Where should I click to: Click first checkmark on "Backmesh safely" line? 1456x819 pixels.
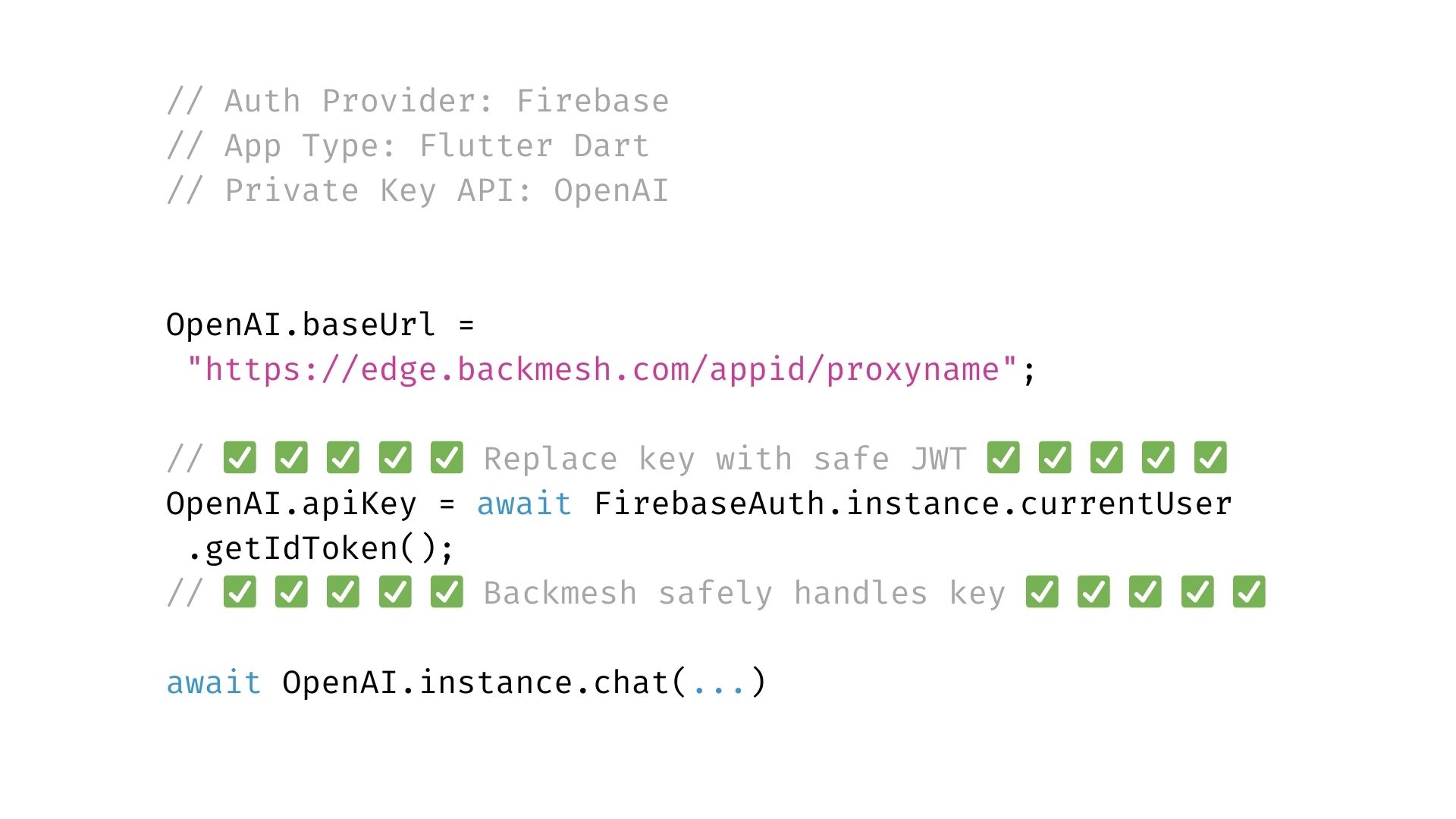click(x=240, y=592)
